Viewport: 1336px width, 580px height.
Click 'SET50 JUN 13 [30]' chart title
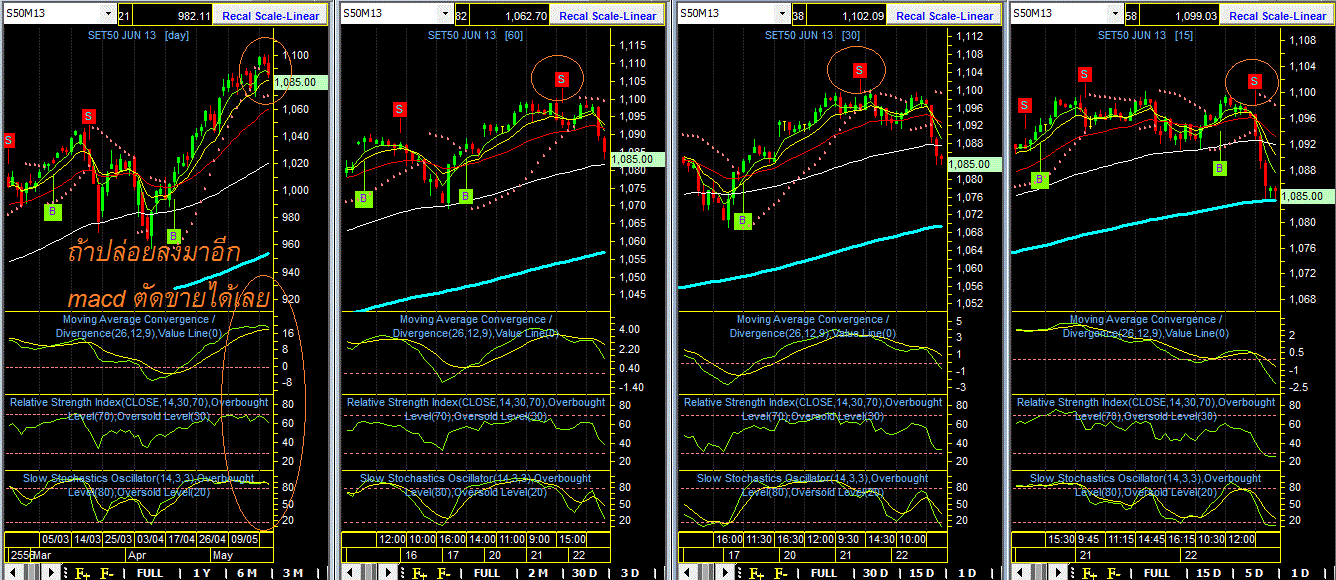coord(813,35)
